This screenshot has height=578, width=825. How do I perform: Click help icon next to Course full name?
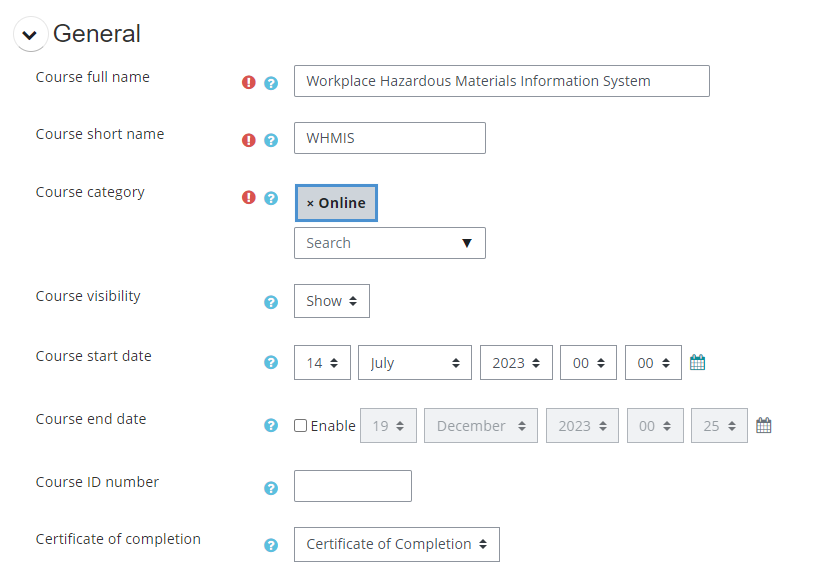tap(271, 83)
